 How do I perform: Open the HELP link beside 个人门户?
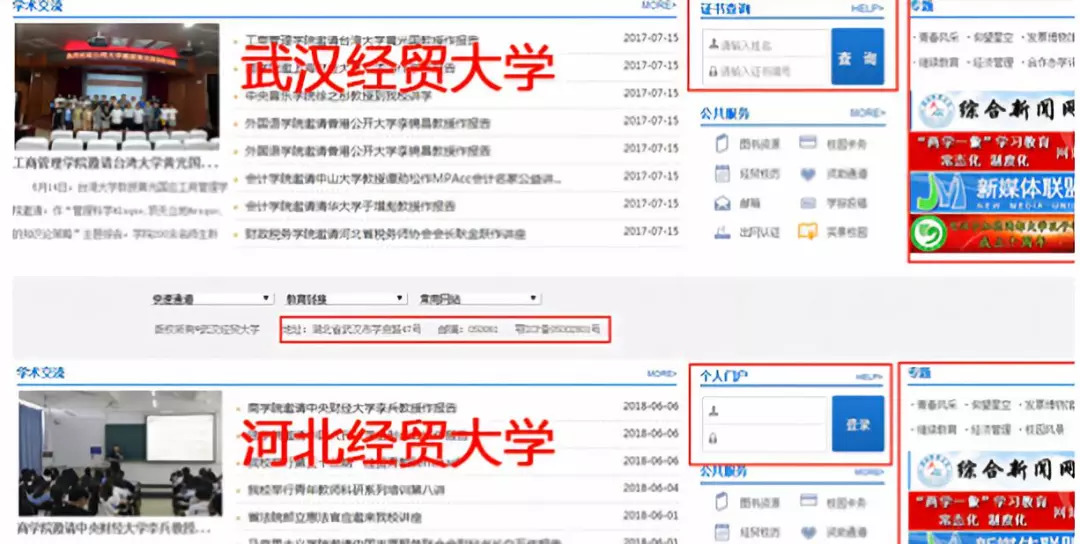869,377
